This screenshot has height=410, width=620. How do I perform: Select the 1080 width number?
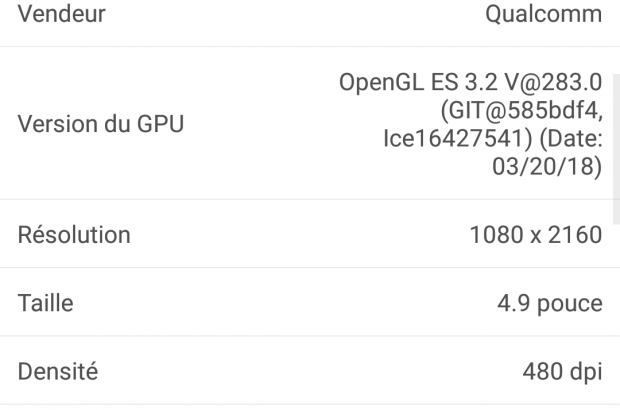[494, 236]
